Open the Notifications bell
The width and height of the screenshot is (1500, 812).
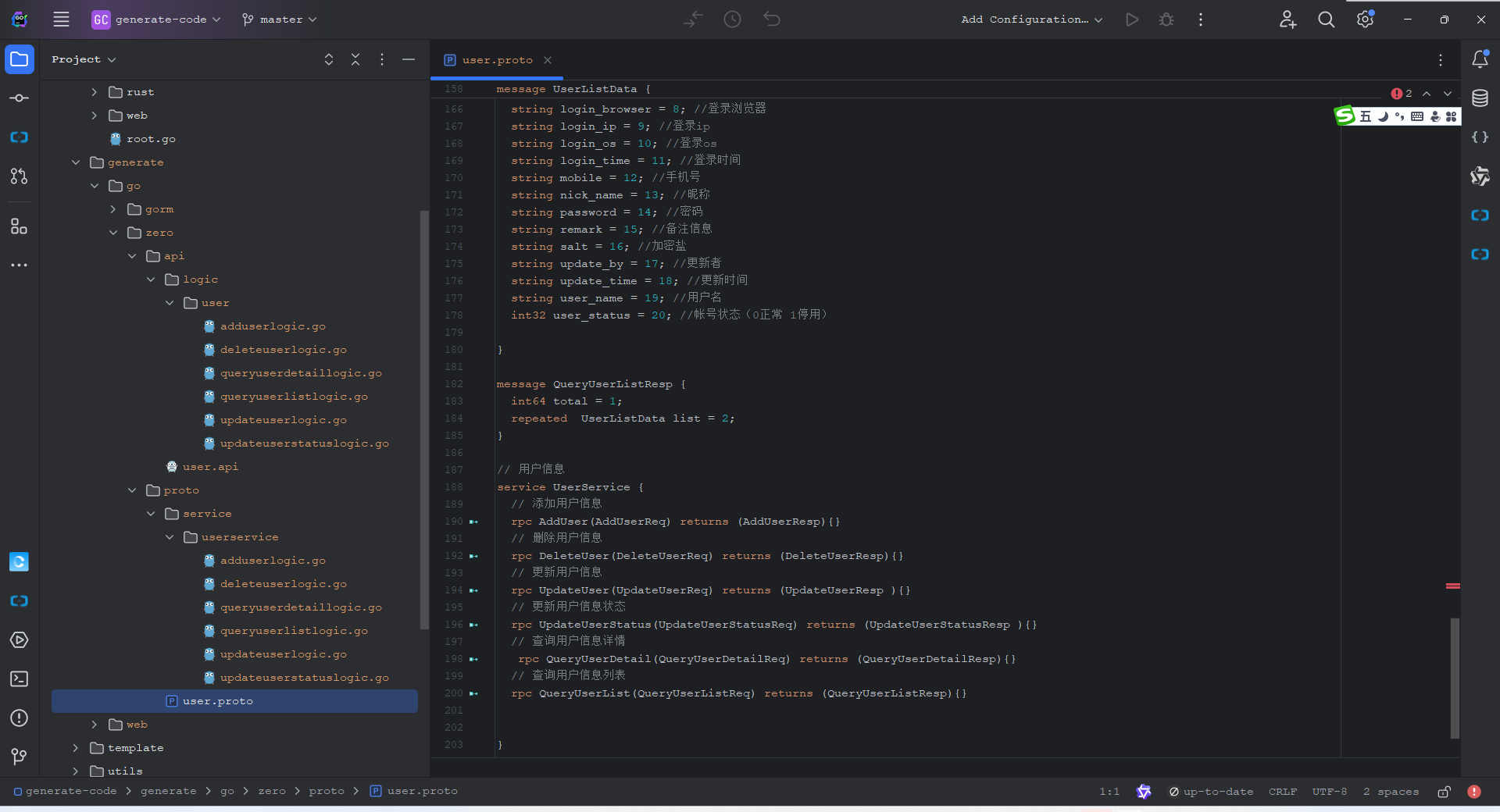[1480, 59]
